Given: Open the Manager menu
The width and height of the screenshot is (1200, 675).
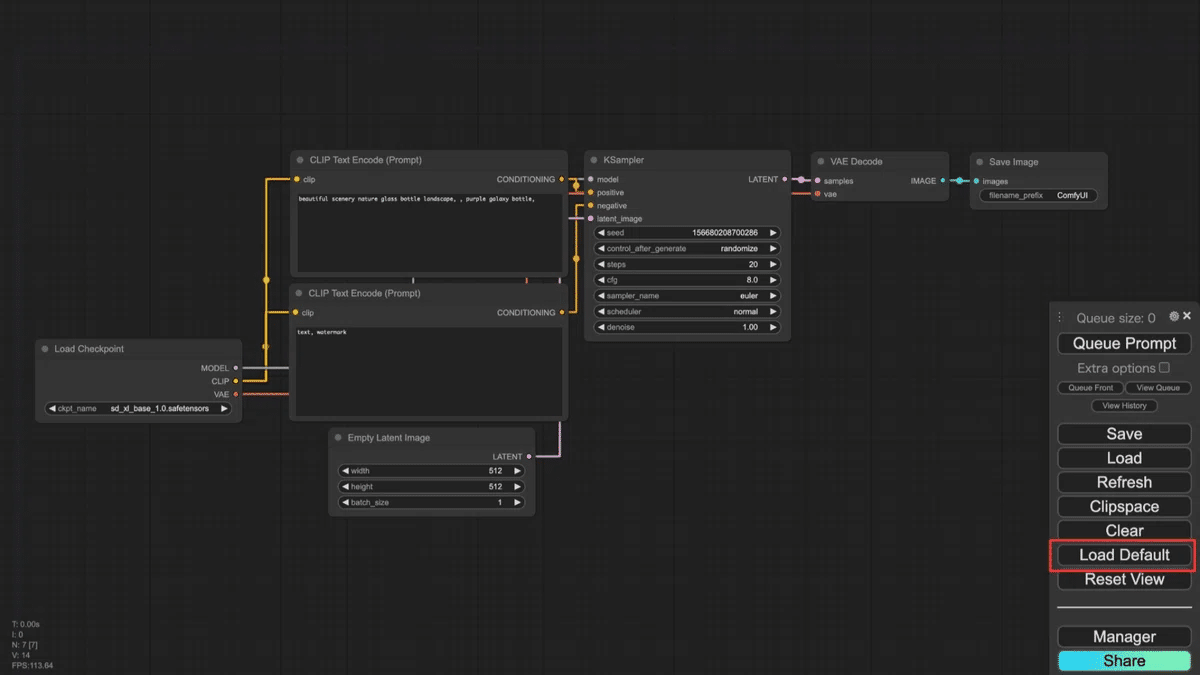Looking at the screenshot, I should point(1124,637).
